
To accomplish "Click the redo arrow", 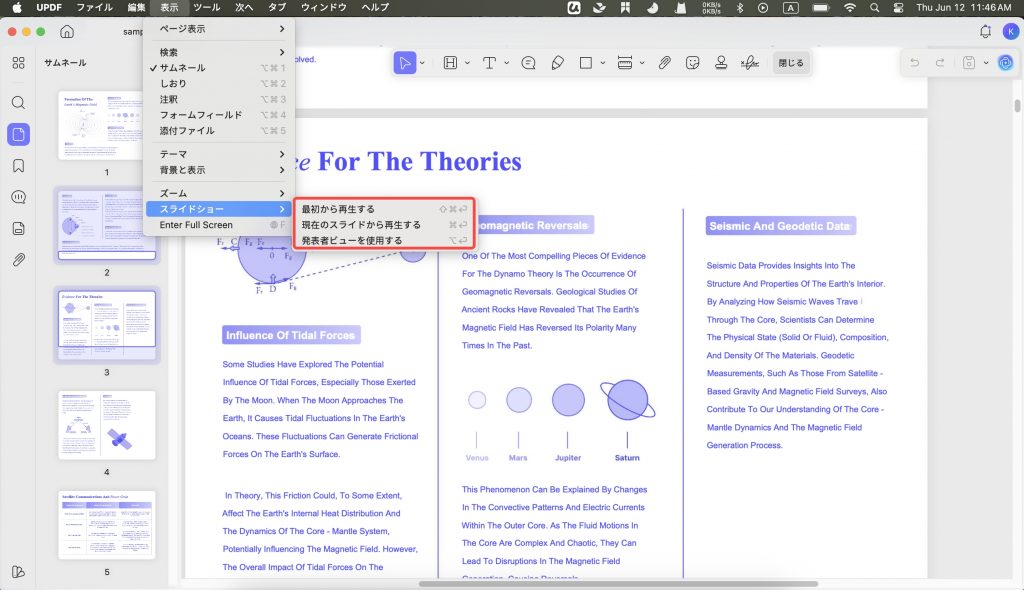I will [x=940, y=63].
